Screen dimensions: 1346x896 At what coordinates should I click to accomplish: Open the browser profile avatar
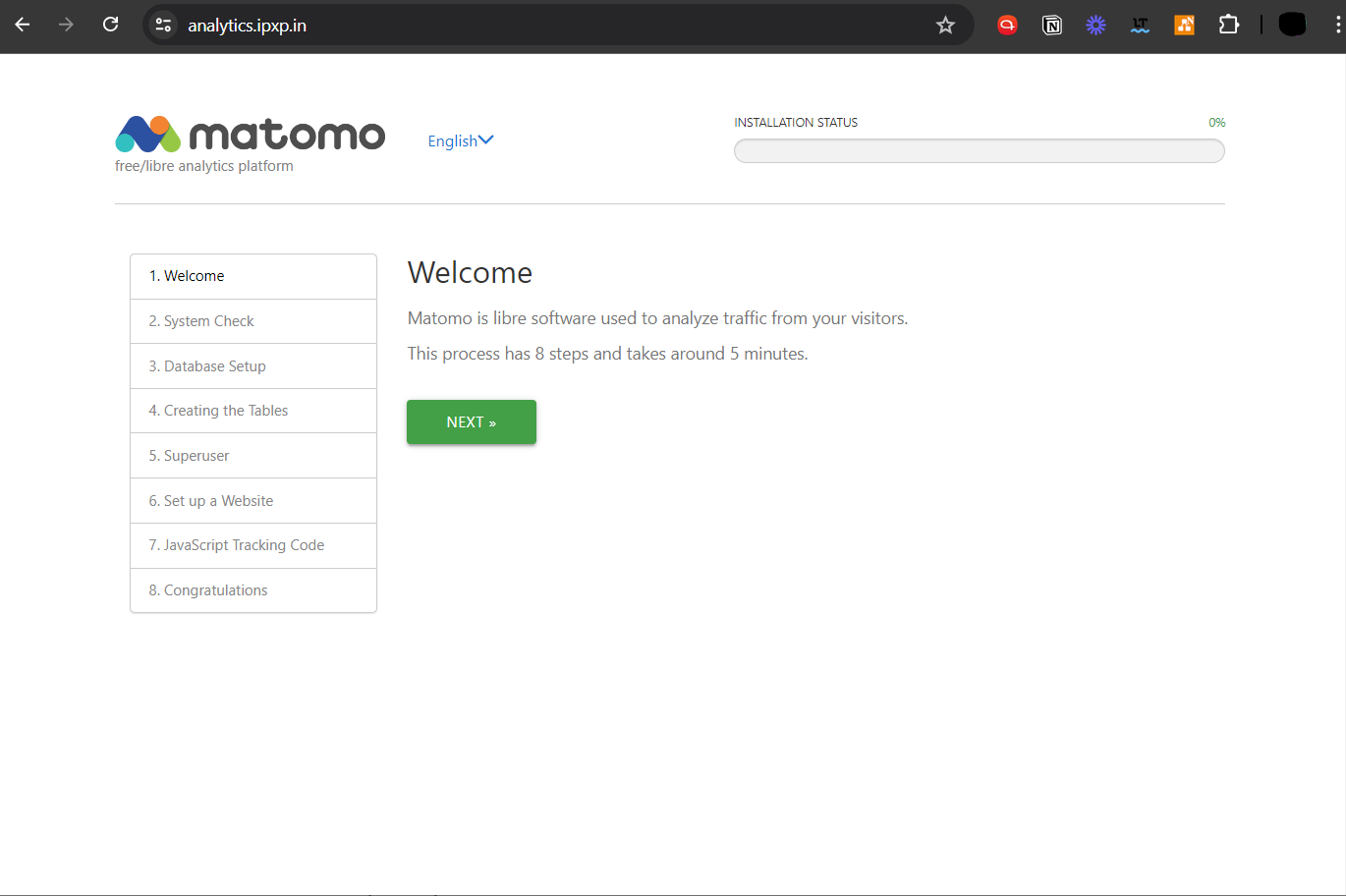click(x=1292, y=25)
